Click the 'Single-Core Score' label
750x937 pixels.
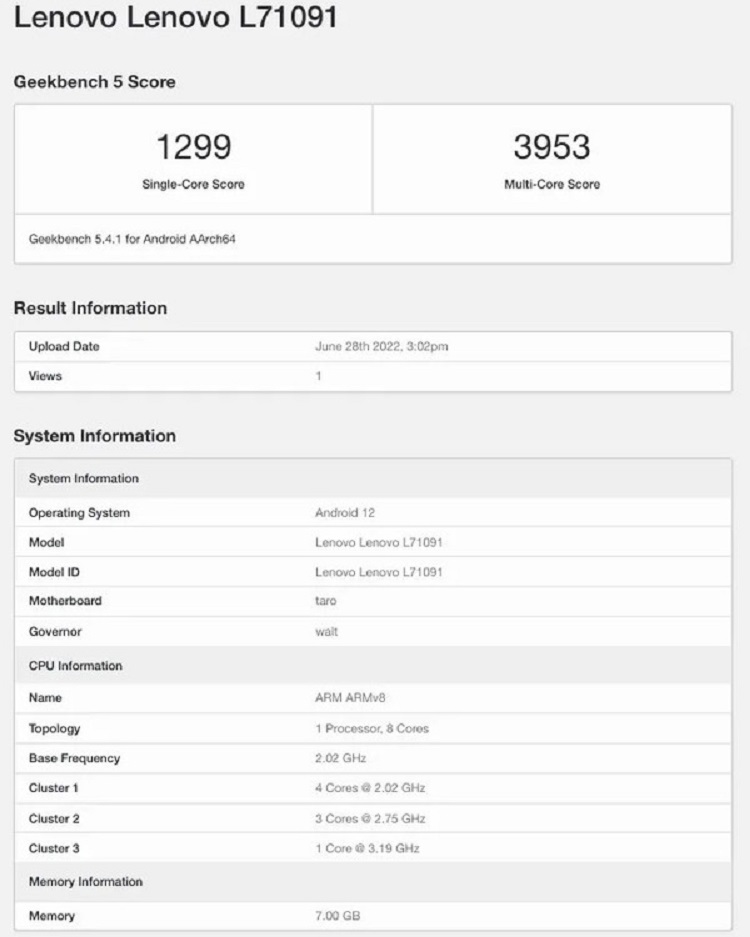click(194, 184)
